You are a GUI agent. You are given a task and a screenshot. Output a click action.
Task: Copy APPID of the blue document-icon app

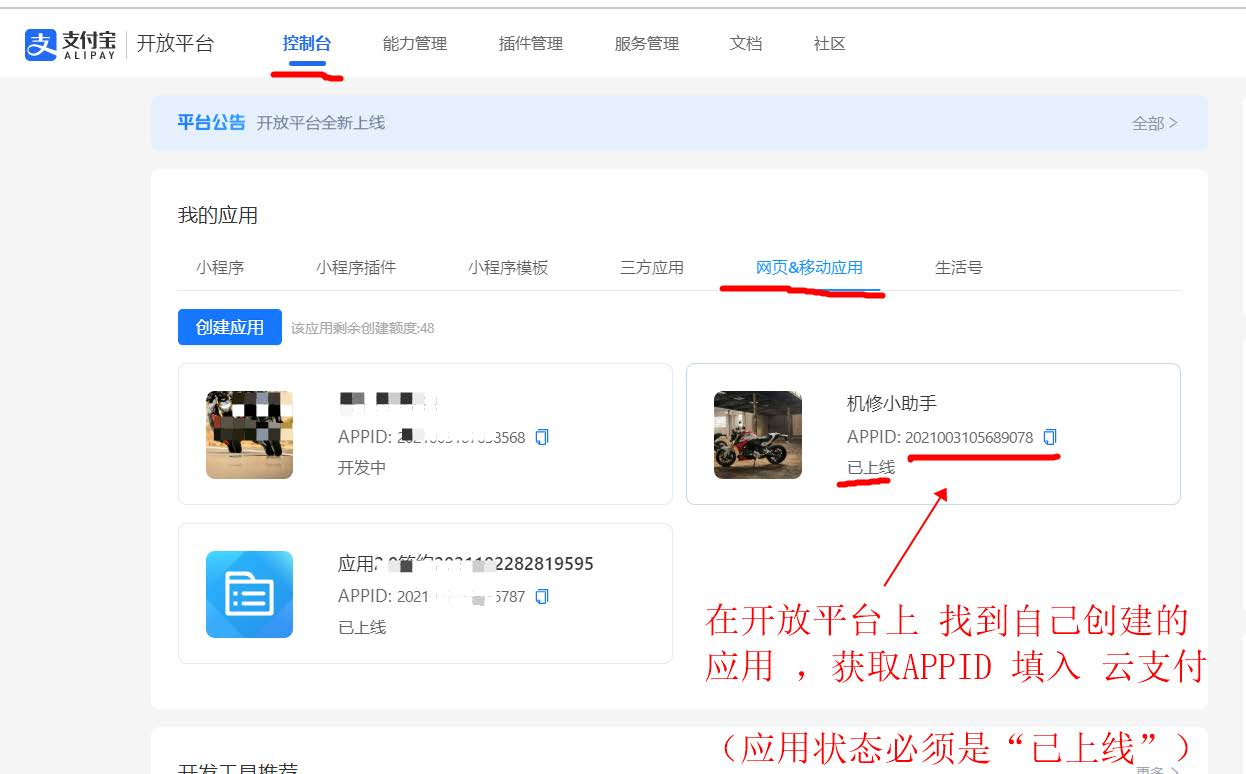click(x=542, y=597)
